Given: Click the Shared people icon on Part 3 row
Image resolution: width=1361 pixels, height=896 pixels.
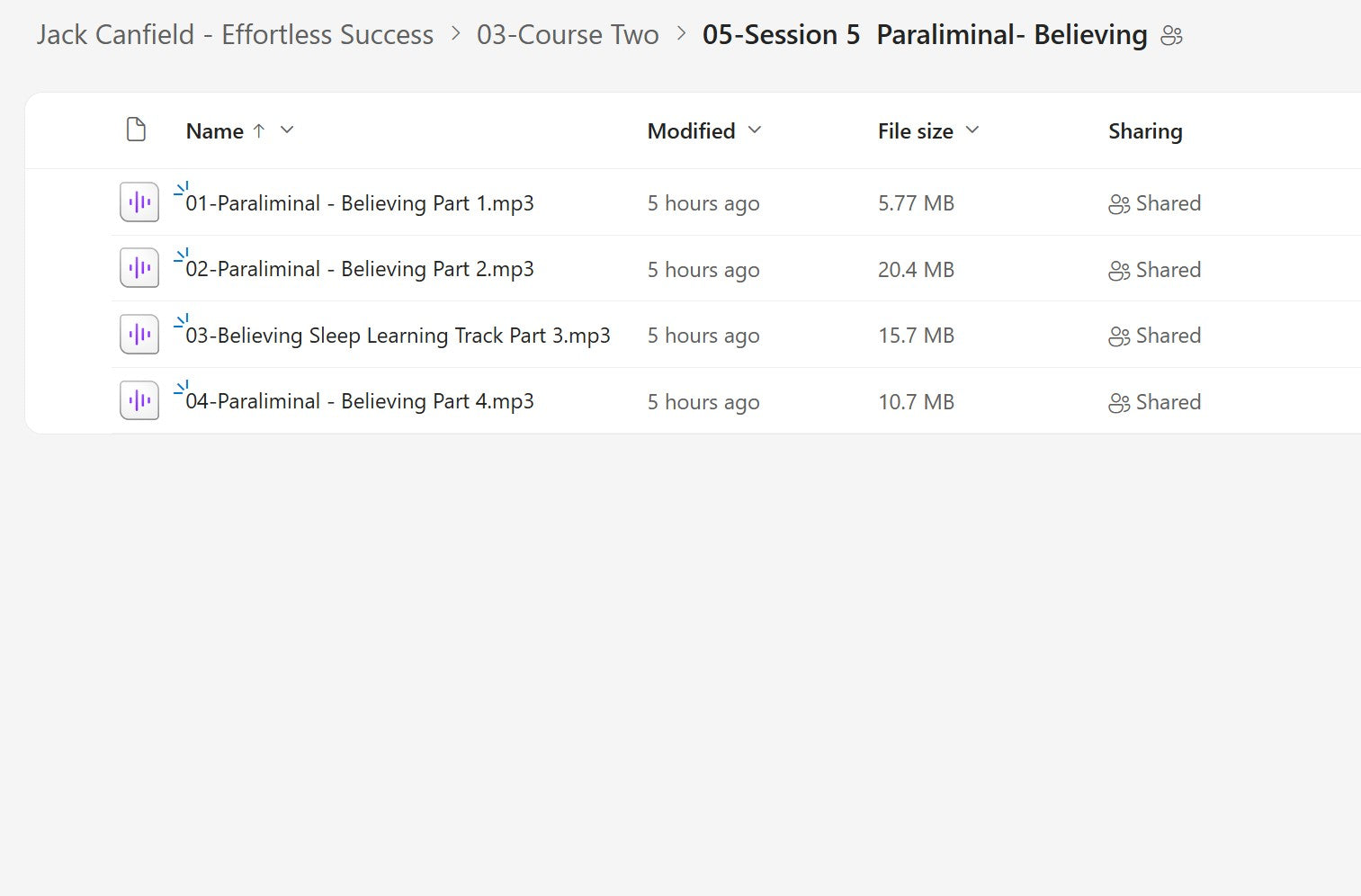Looking at the screenshot, I should pos(1118,336).
